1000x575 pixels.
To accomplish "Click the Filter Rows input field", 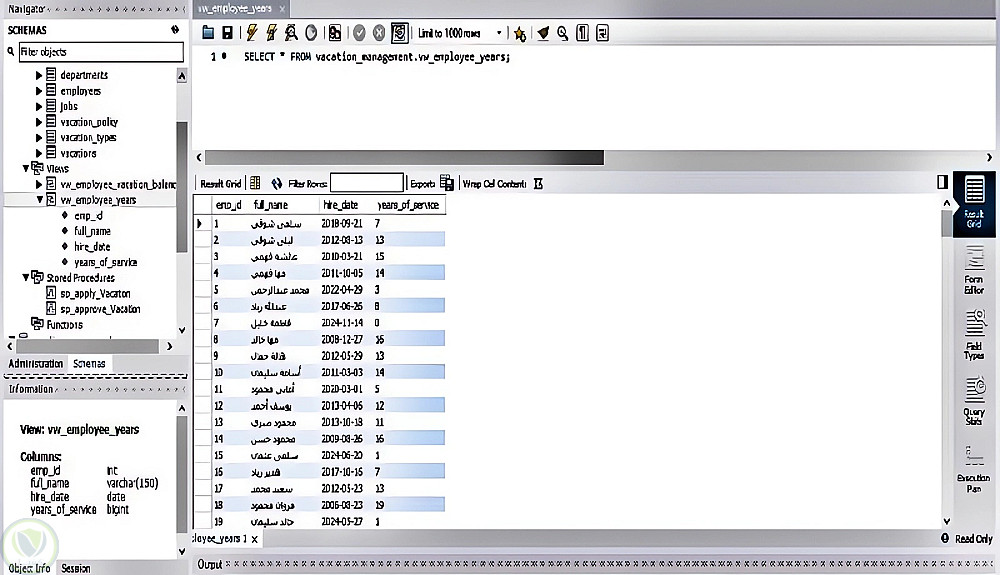I will pos(367,184).
